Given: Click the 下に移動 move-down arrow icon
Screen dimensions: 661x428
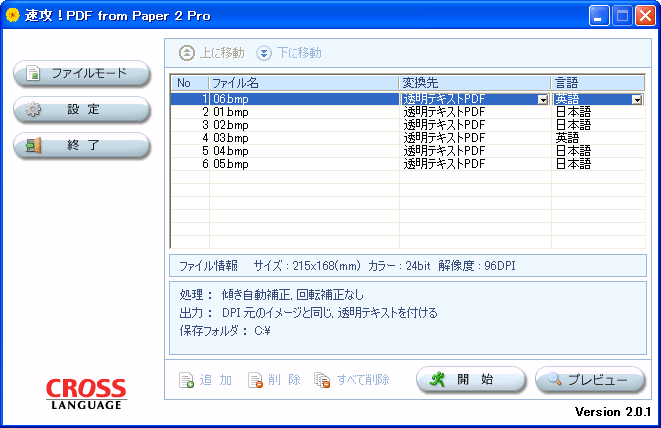Looking at the screenshot, I should 264,53.
